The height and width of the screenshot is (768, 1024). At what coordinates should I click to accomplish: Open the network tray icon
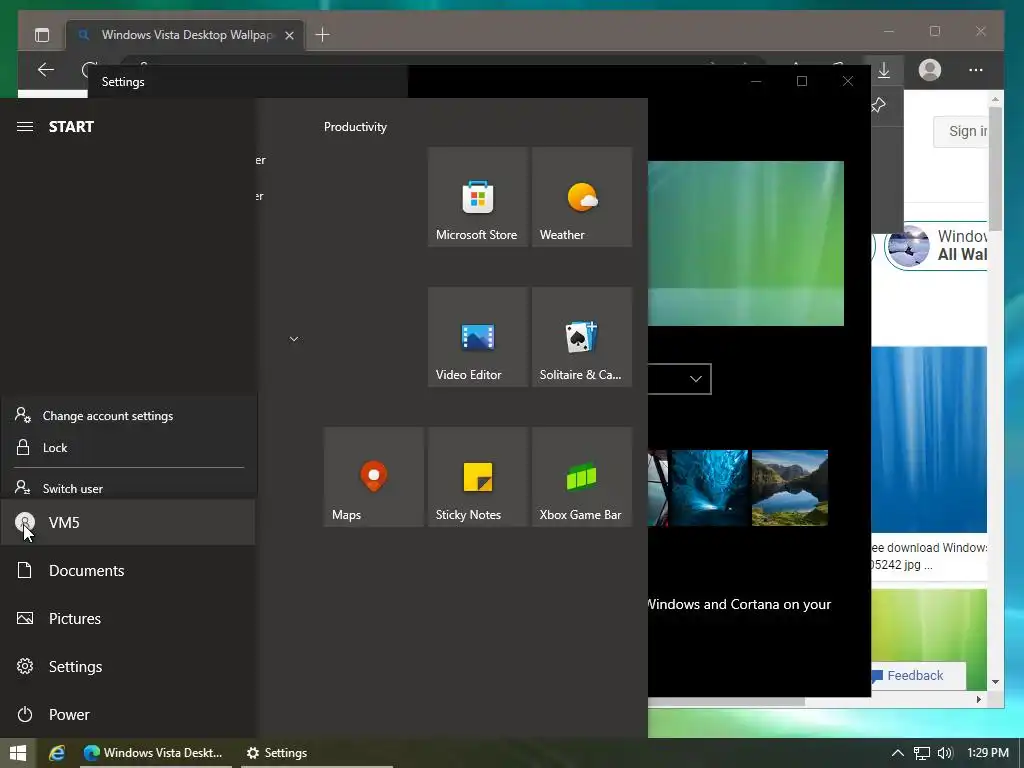[921, 753]
